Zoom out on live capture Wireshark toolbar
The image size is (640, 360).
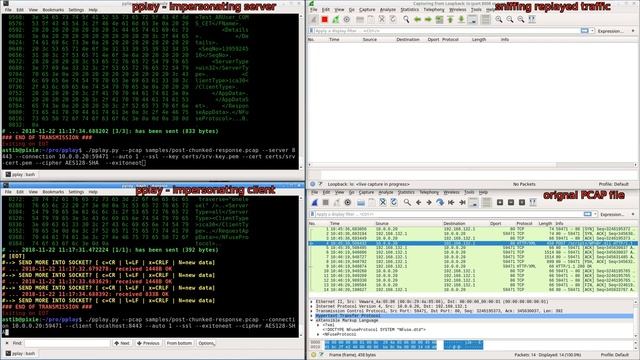pos(510,19)
